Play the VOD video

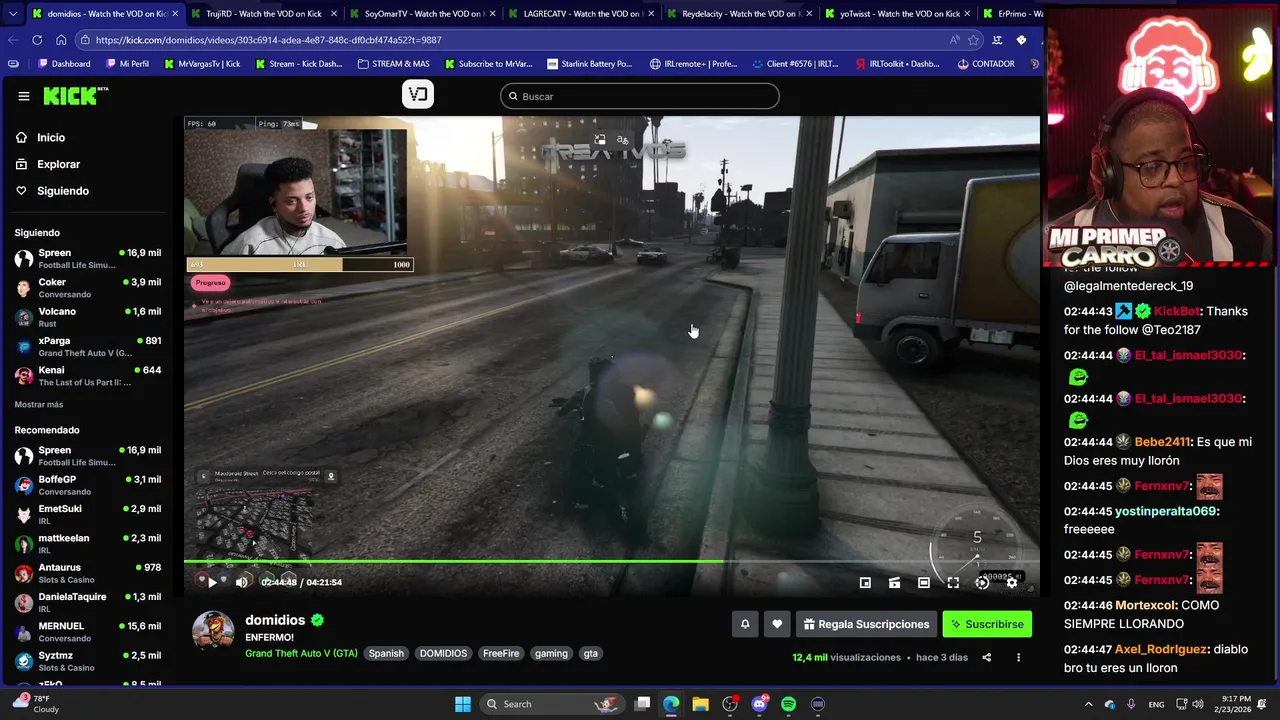(212, 582)
